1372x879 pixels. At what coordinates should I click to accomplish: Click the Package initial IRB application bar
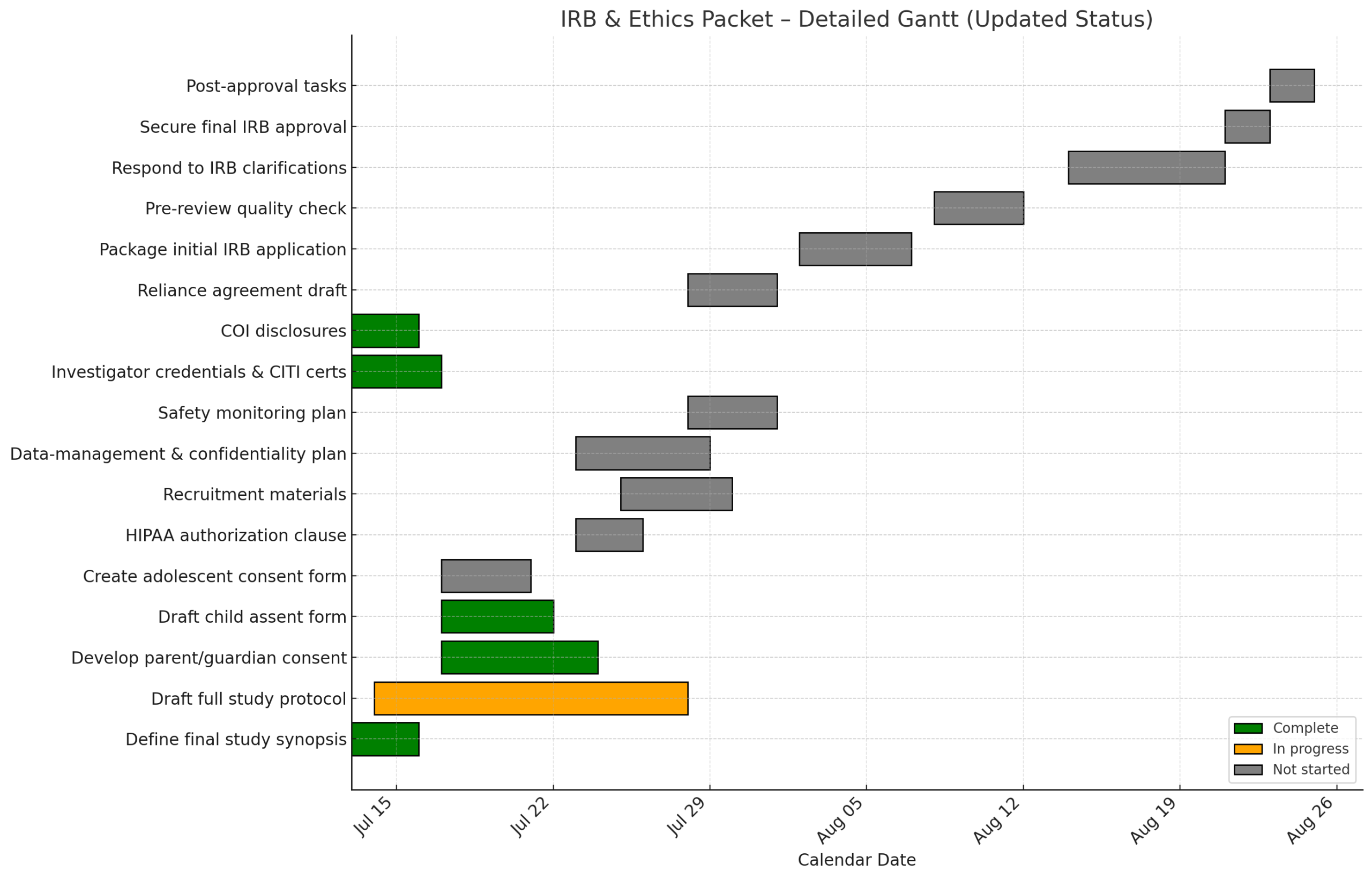[855, 249]
